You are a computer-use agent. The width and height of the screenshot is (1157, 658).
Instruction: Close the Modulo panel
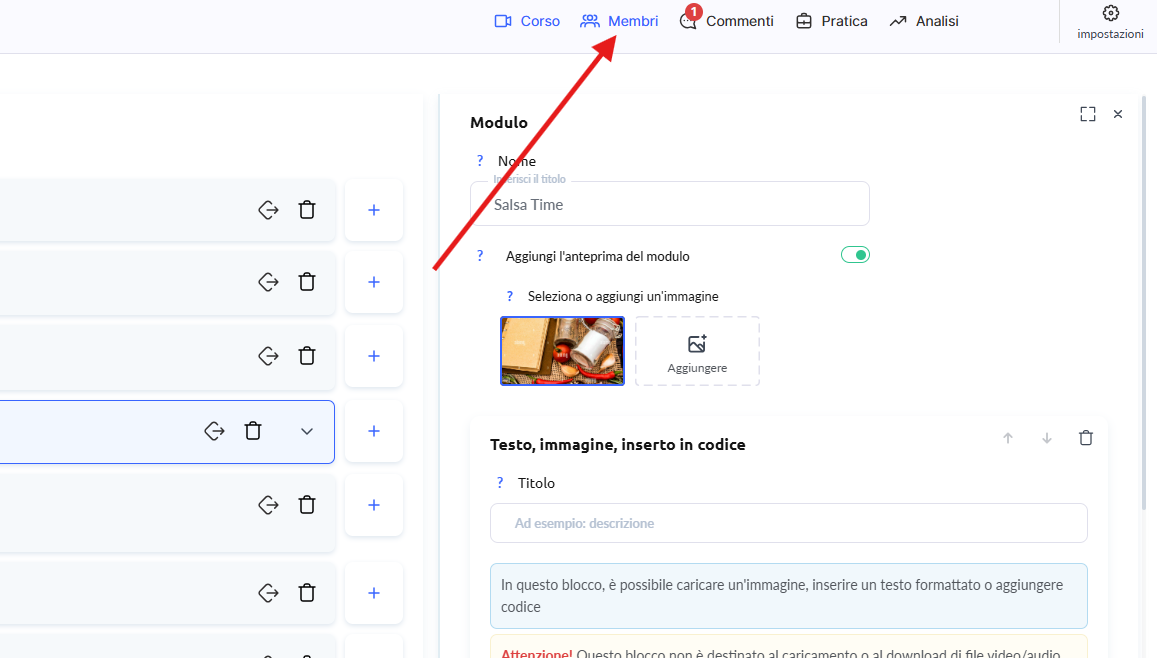(1118, 114)
